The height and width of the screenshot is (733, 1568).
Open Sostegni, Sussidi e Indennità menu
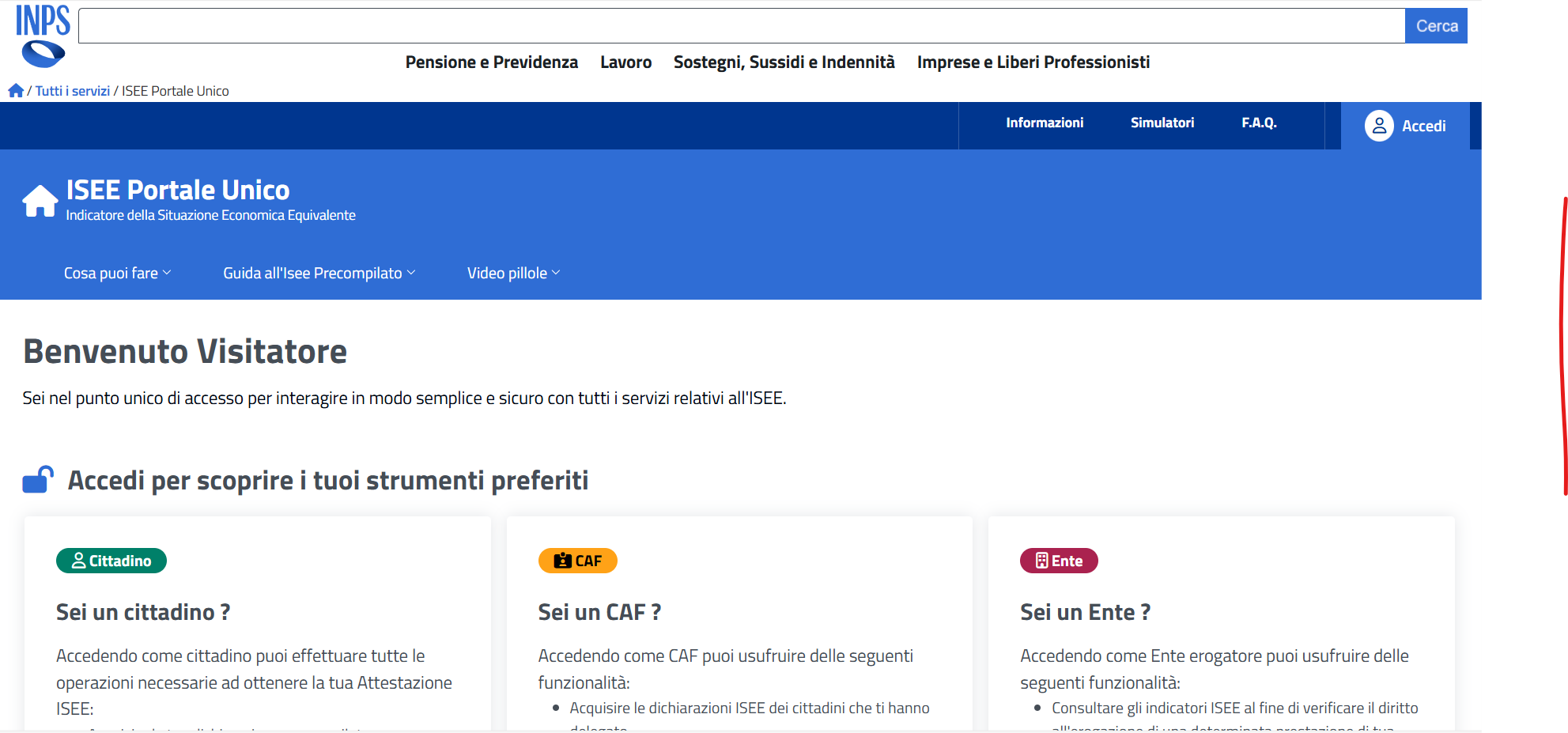click(x=784, y=62)
